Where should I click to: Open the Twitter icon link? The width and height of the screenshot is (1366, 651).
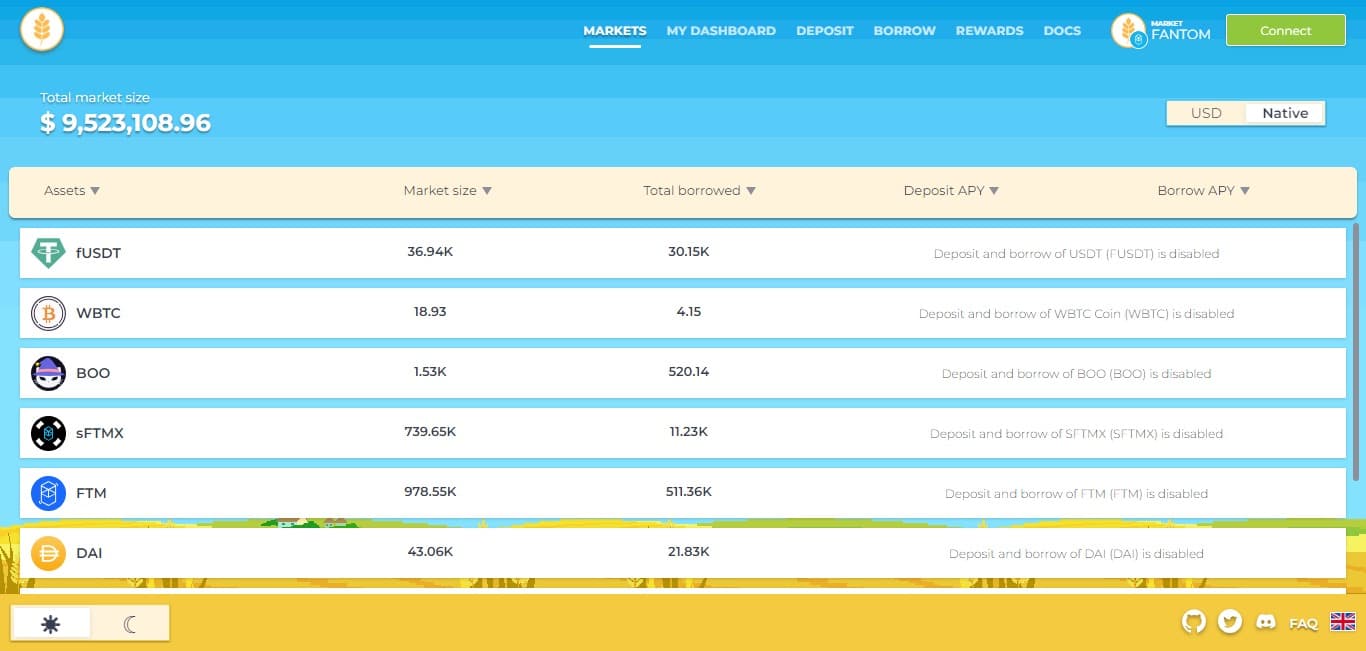tap(1229, 622)
